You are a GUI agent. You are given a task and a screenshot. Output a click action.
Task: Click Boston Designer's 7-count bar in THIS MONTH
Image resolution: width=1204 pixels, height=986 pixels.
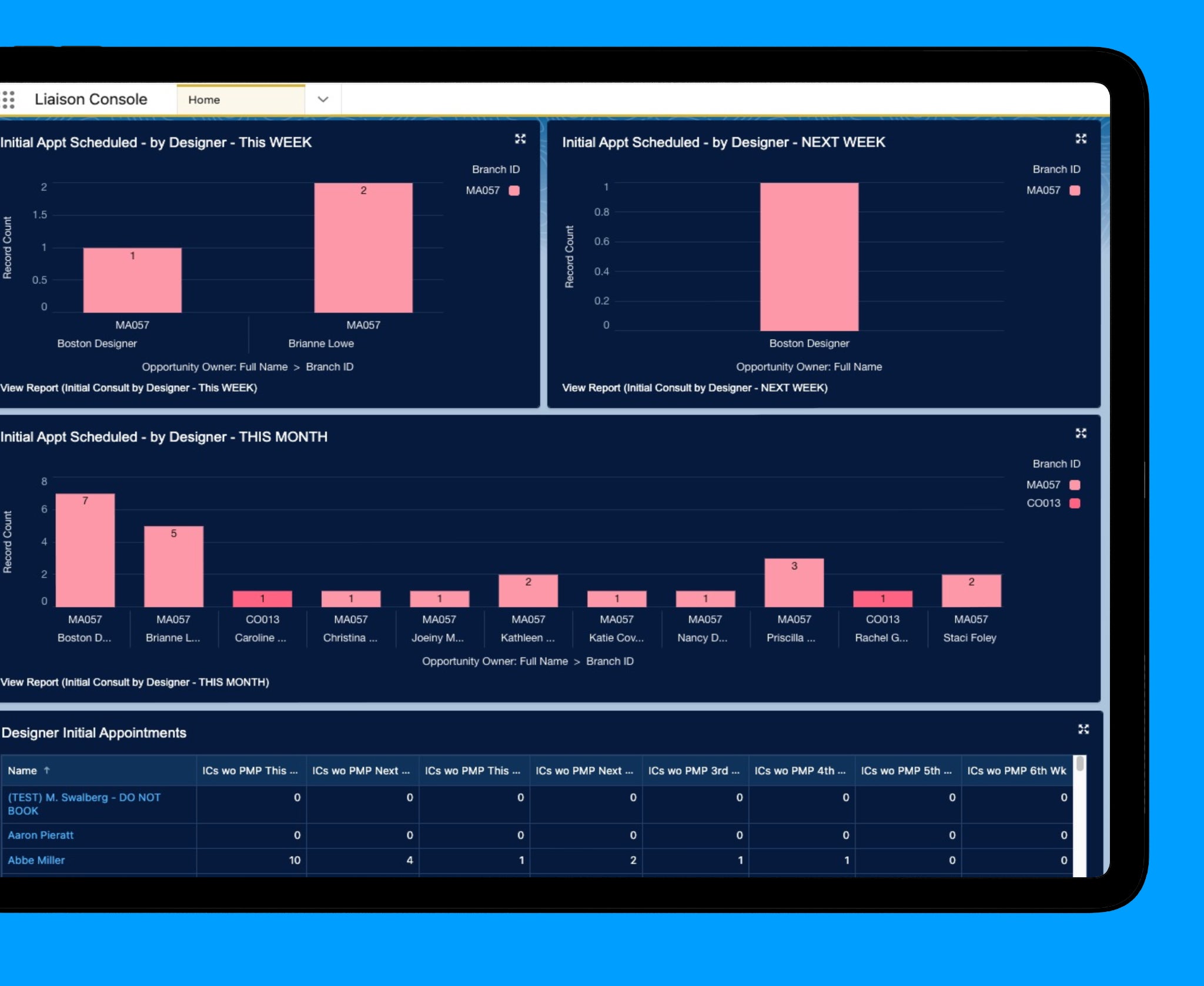click(x=85, y=550)
